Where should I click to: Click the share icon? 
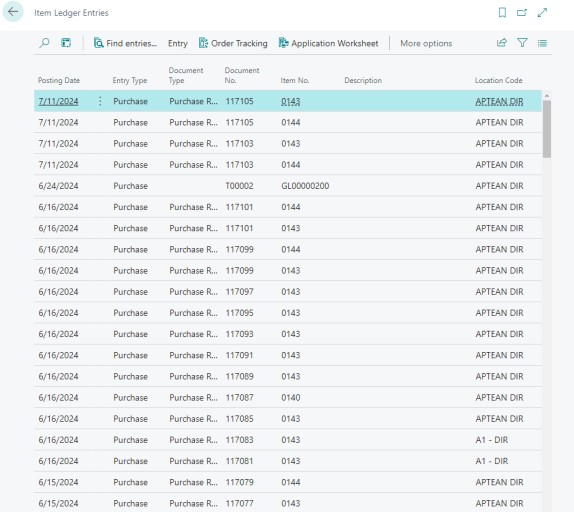click(502, 43)
